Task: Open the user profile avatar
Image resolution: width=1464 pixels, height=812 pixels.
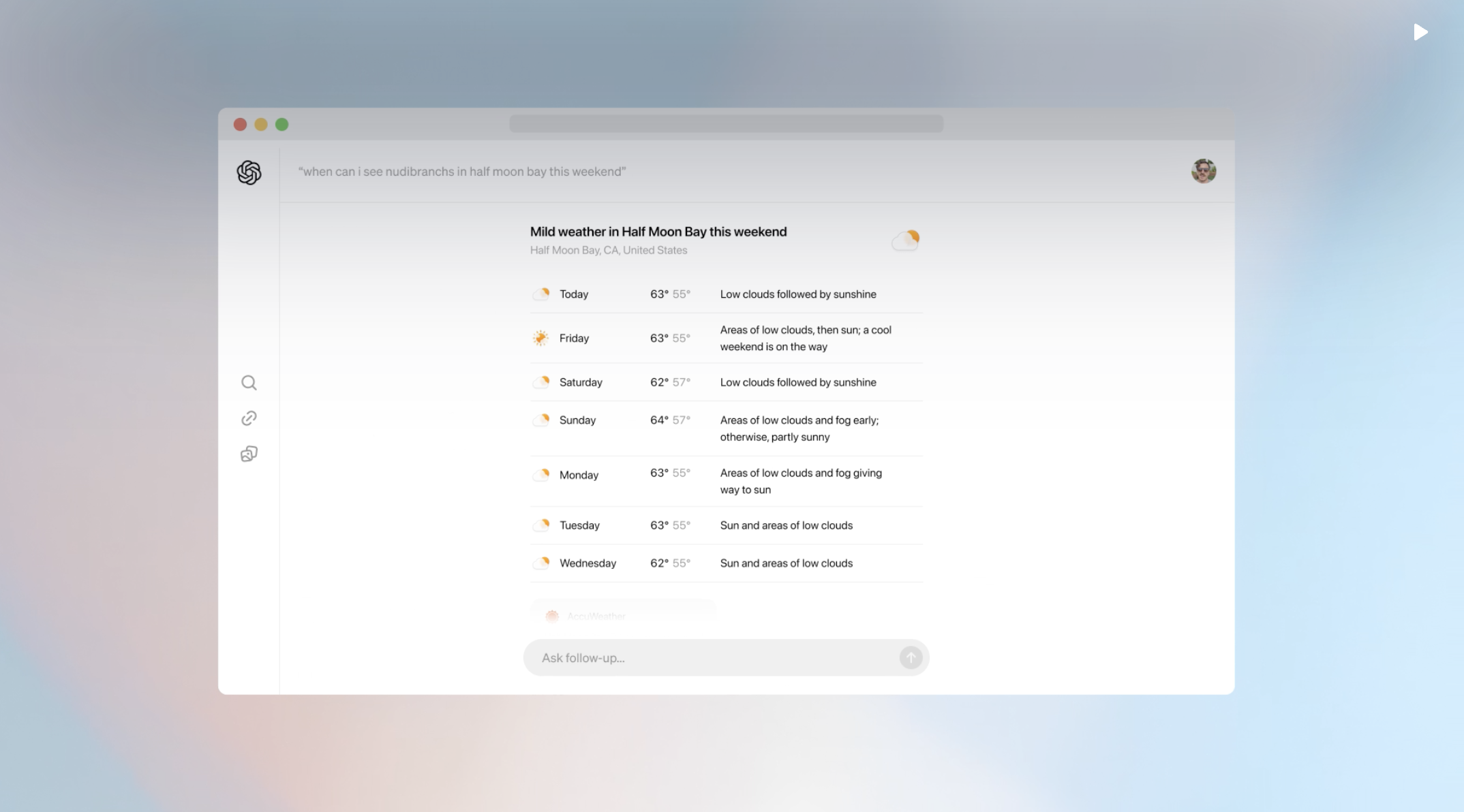Action: click(x=1203, y=171)
